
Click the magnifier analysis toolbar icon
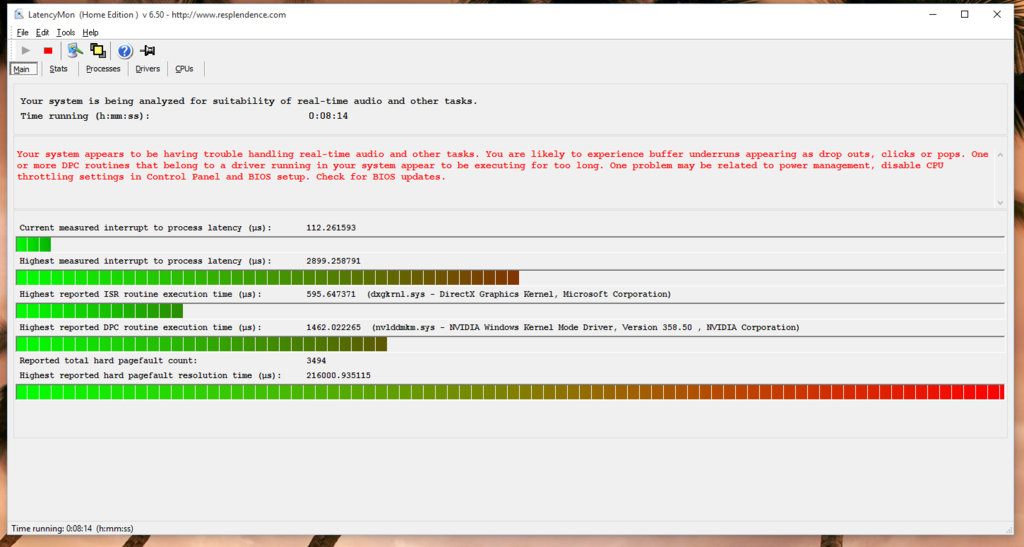(x=75, y=51)
